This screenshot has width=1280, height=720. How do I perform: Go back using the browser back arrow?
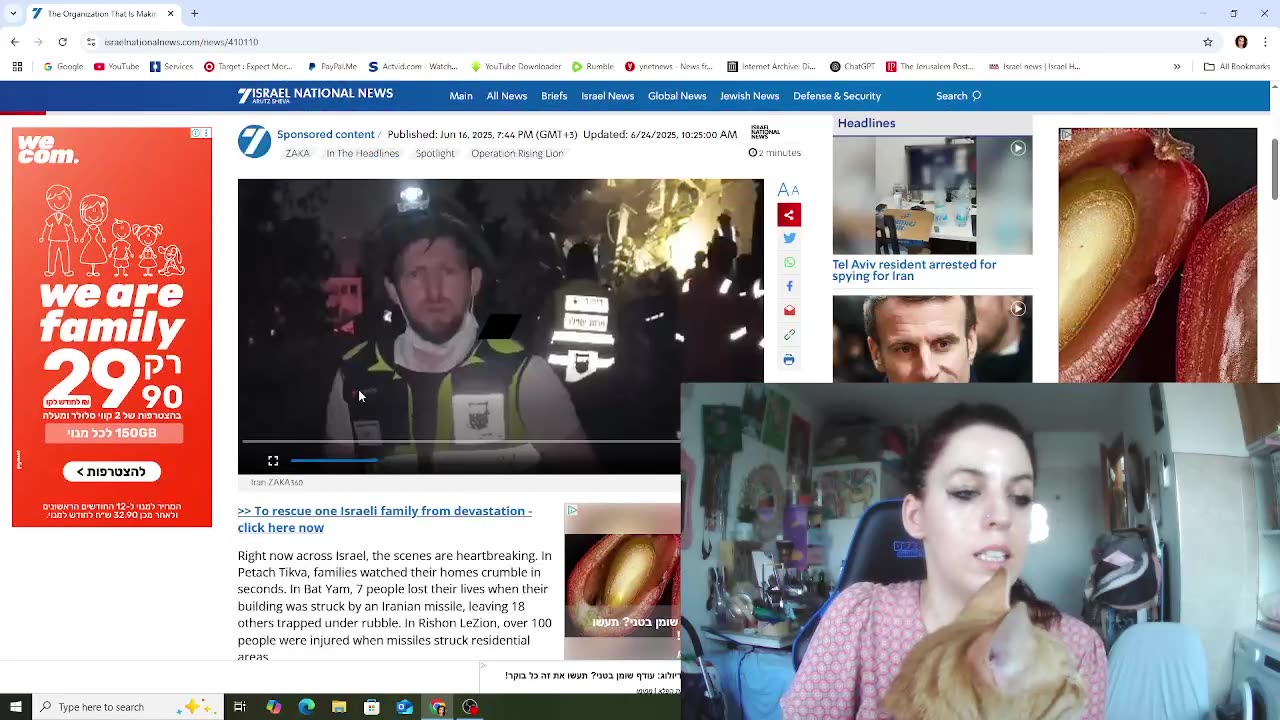pyautogui.click(x=15, y=42)
